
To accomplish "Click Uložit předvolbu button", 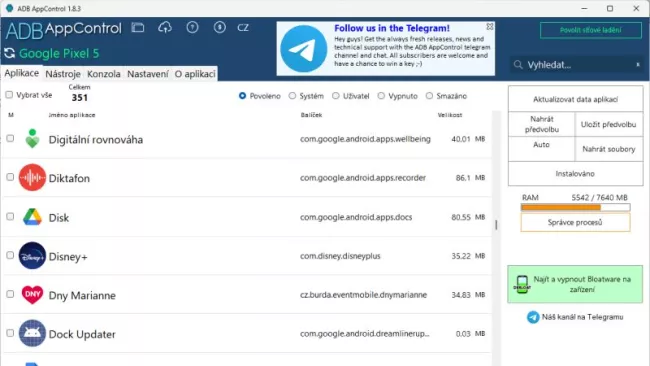I will point(609,124).
